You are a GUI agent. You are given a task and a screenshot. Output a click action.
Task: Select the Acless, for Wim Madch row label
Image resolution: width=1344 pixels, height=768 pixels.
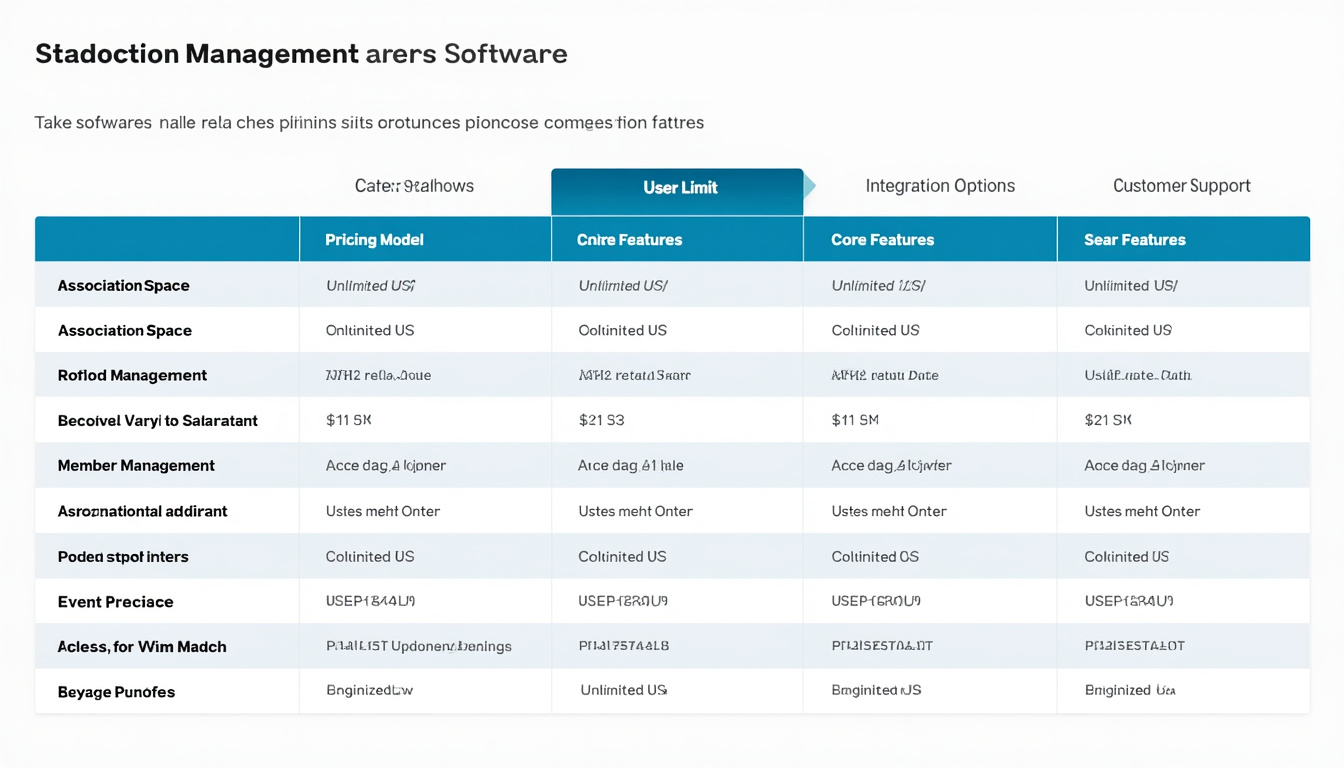pos(142,647)
